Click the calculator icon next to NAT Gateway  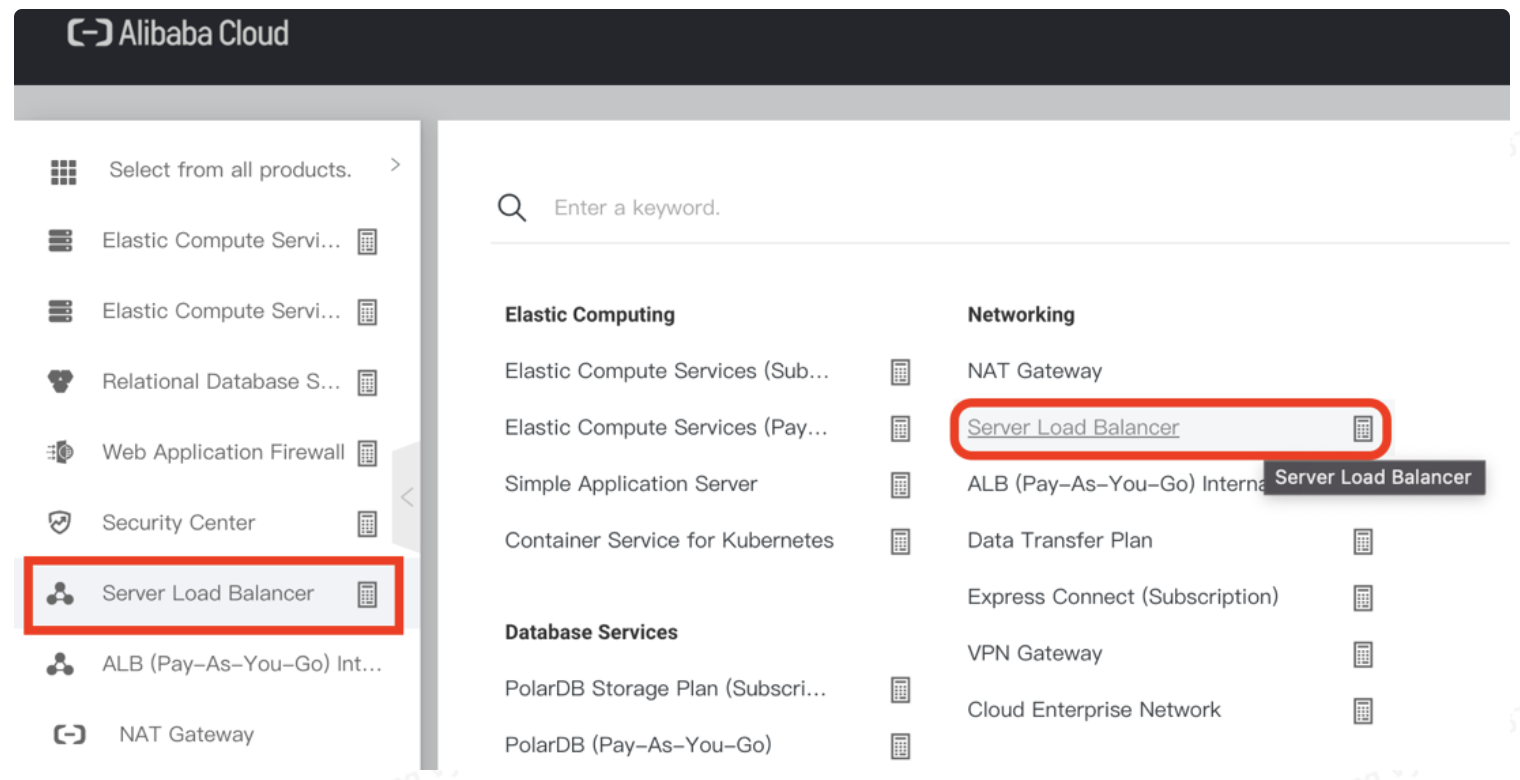[x=1363, y=371]
